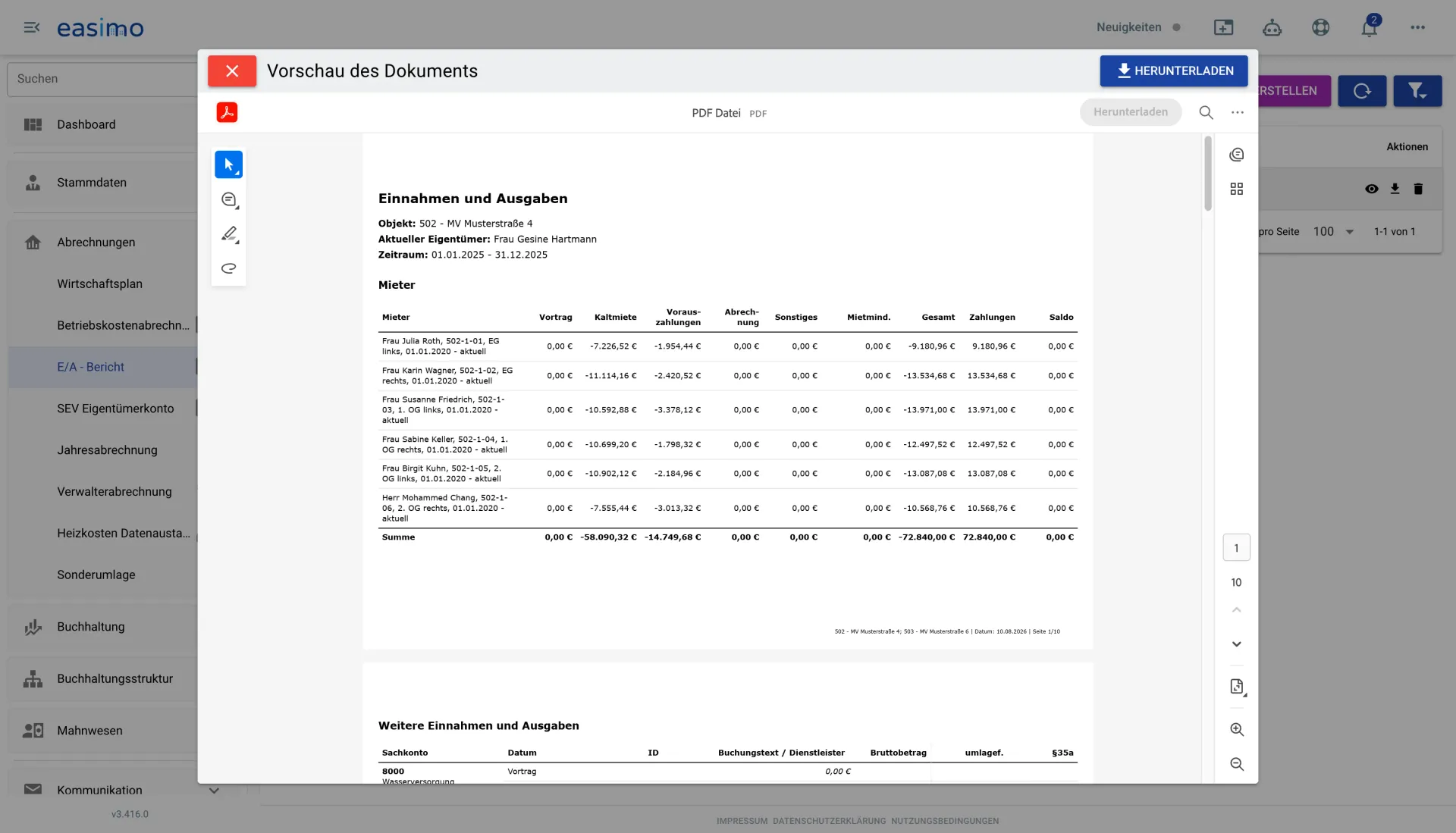The height and width of the screenshot is (833, 1456).
Task: Open the help lifebuoy icon
Action: pos(1320,27)
